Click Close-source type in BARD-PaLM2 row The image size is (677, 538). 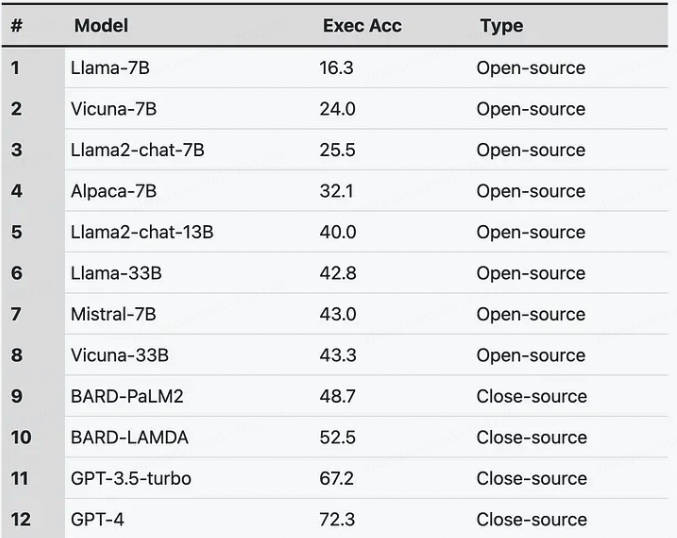point(531,396)
